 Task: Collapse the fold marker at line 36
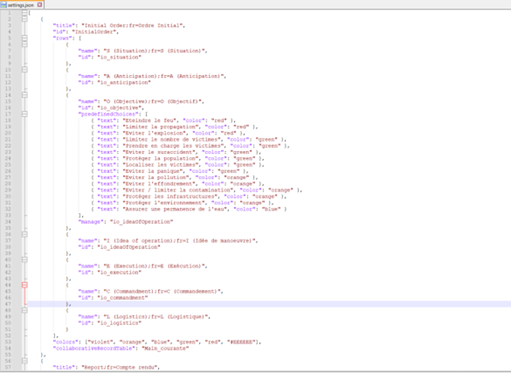[25, 234]
